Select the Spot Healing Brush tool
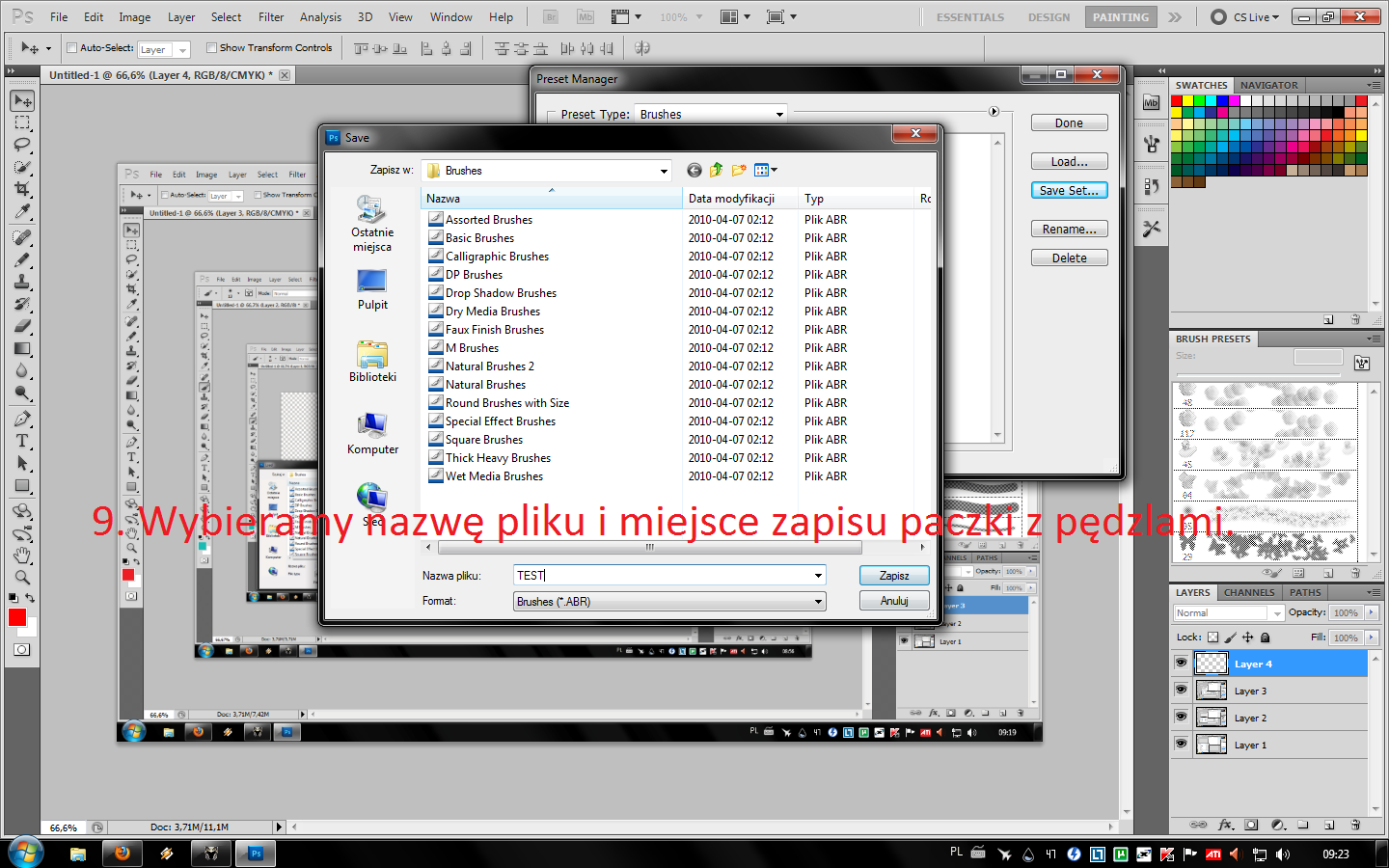This screenshot has width=1389, height=868. 22,237
